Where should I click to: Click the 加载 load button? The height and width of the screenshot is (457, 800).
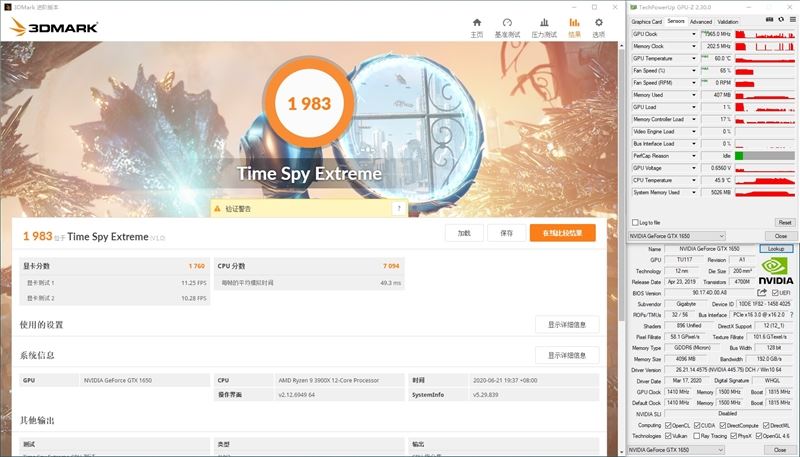pyautogui.click(x=464, y=233)
